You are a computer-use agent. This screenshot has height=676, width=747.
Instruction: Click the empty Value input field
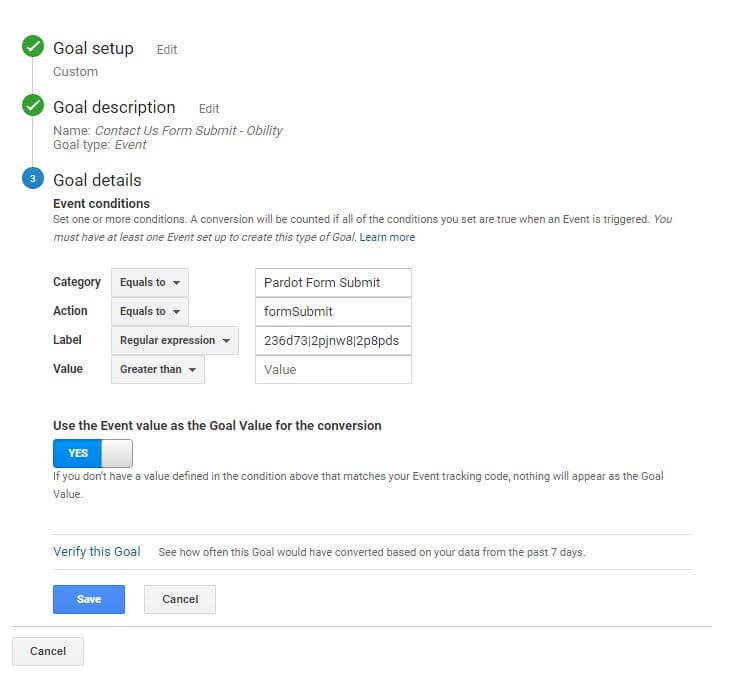click(333, 369)
